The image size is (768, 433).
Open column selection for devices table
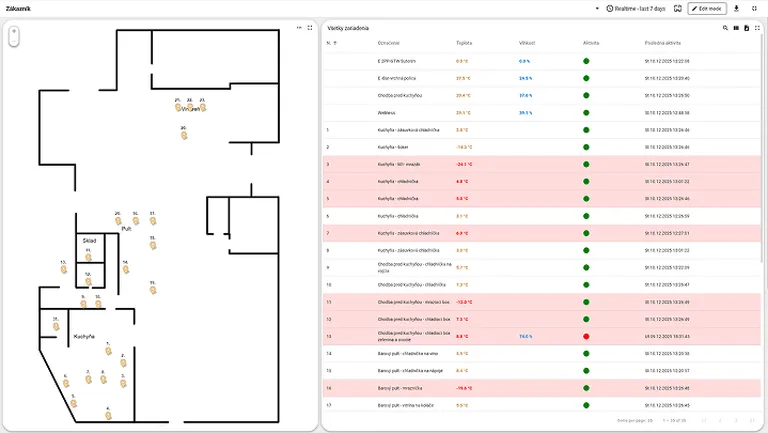click(x=736, y=28)
